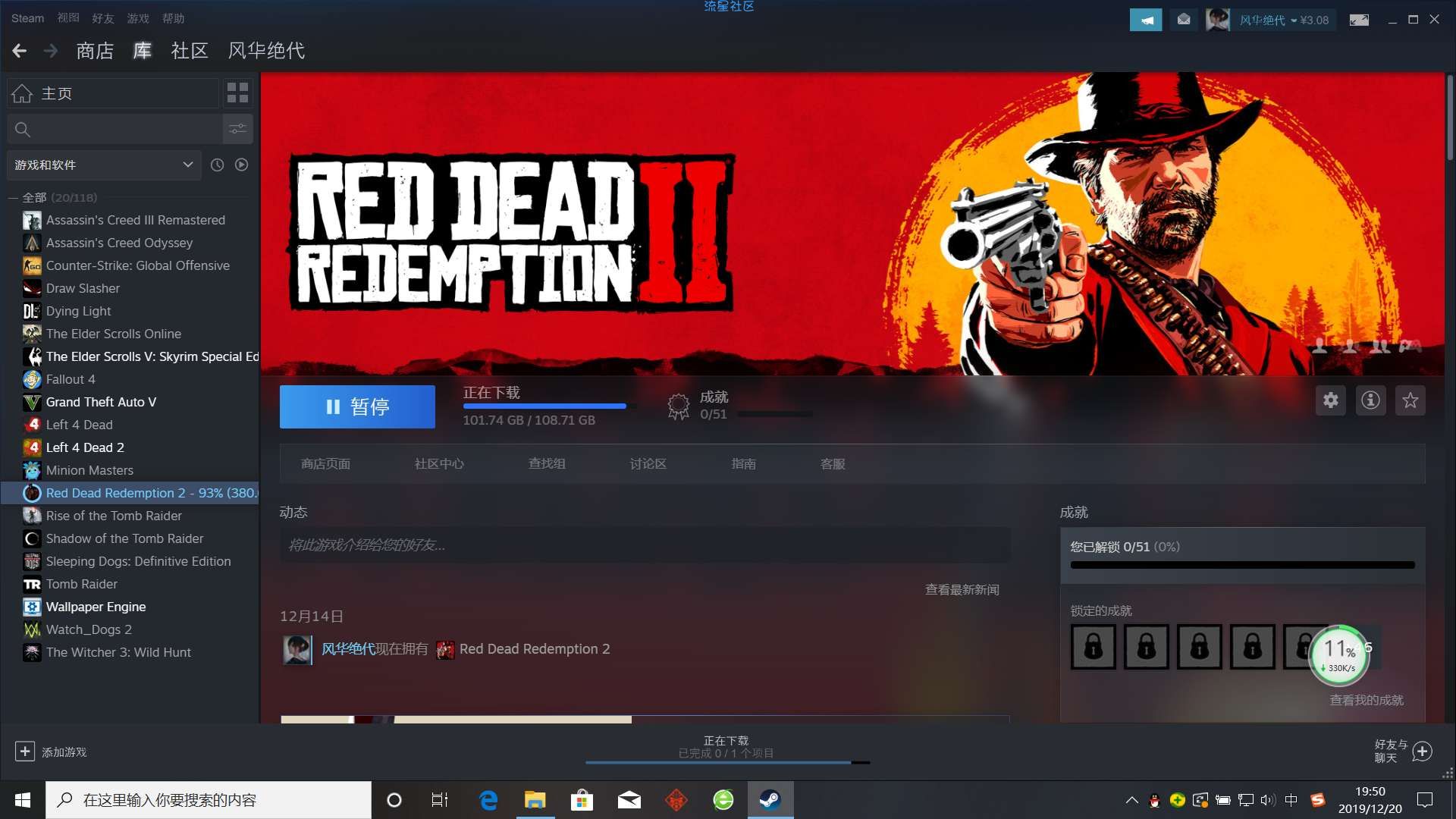Image resolution: width=1456 pixels, height=819 pixels.
Task: Open File Explorer from taskbar
Action: pyautogui.click(x=535, y=800)
